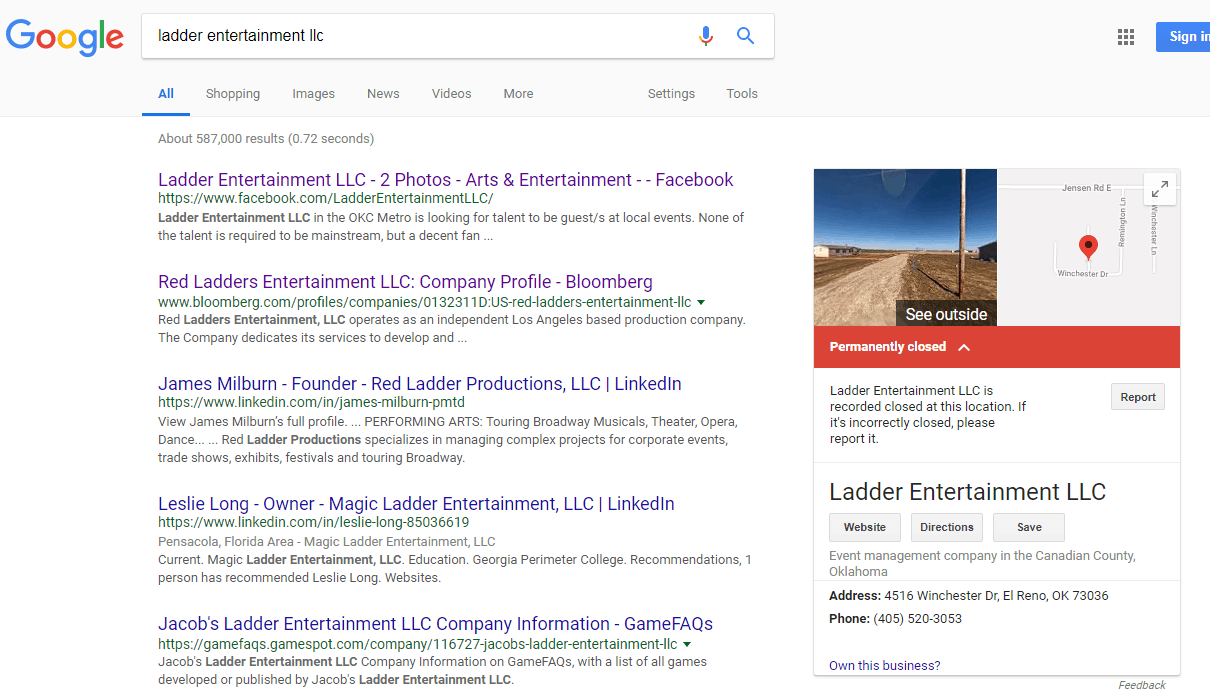Click the About 587,000 results text
1210x698 pixels.
click(x=266, y=139)
